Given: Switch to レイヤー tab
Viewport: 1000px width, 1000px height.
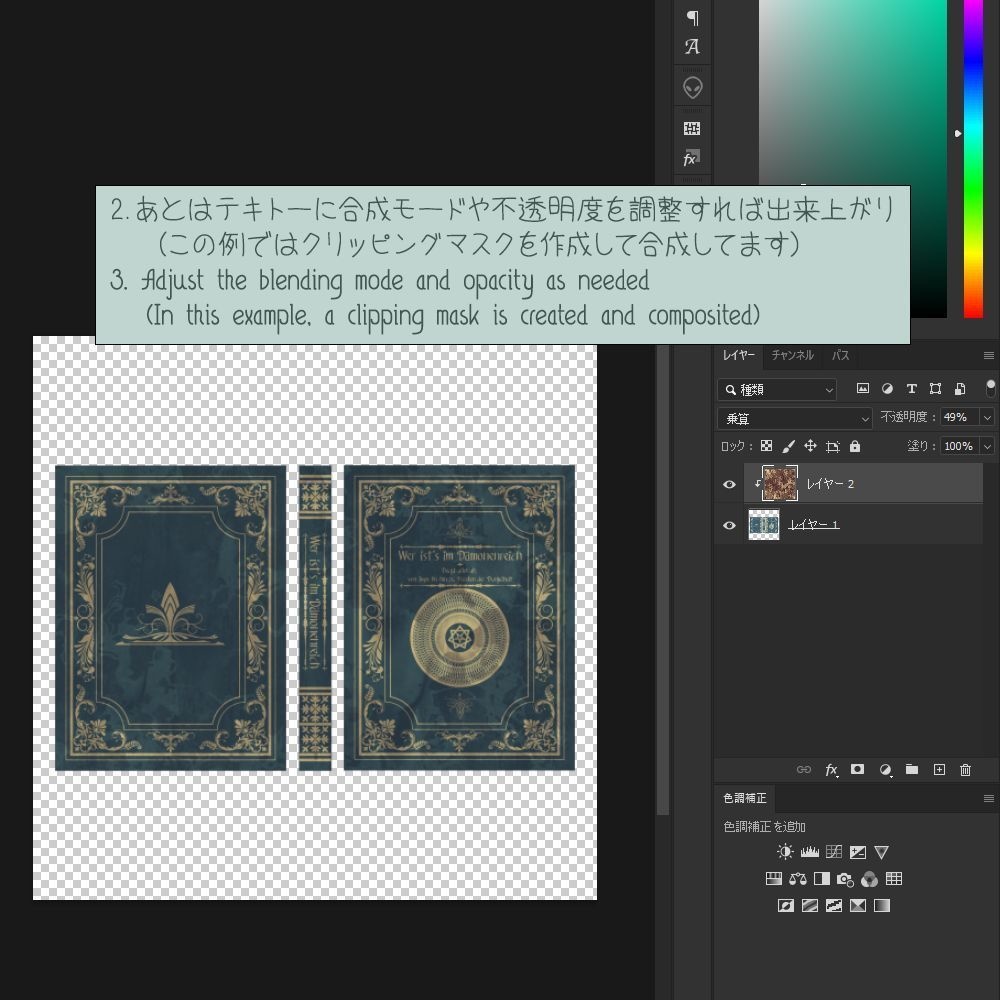Looking at the screenshot, I should coord(739,355).
